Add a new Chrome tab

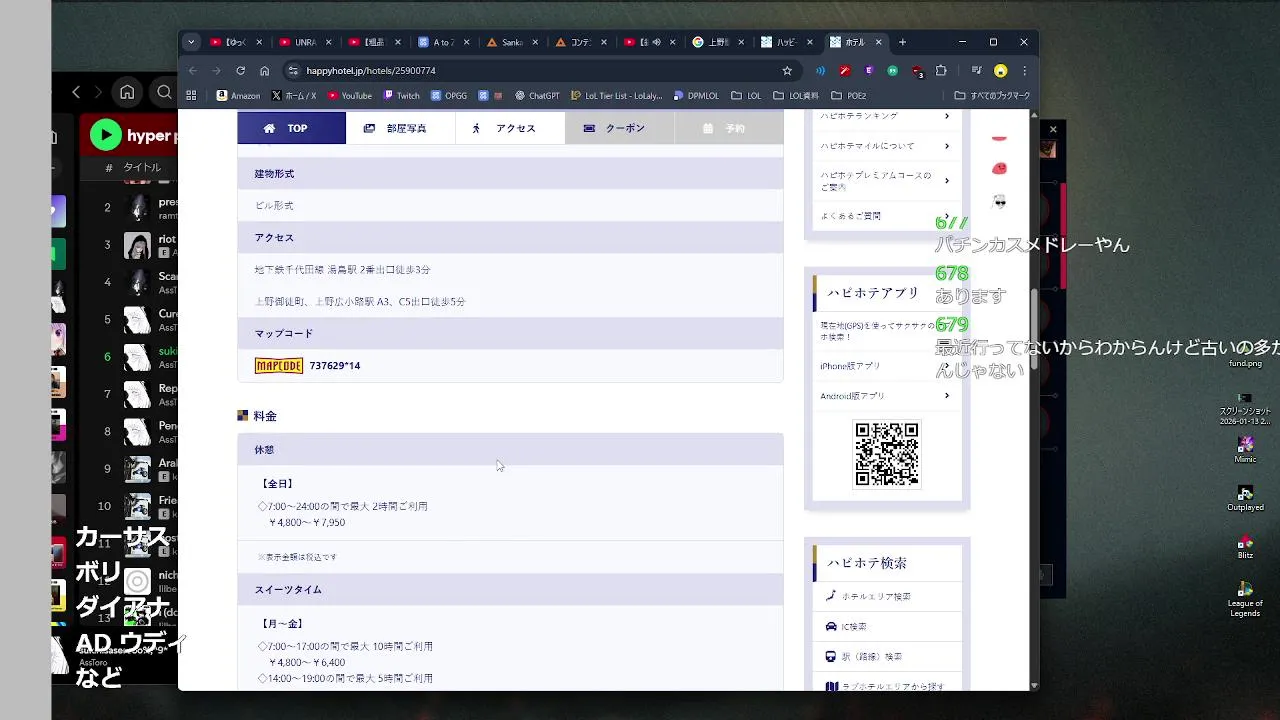click(x=902, y=42)
